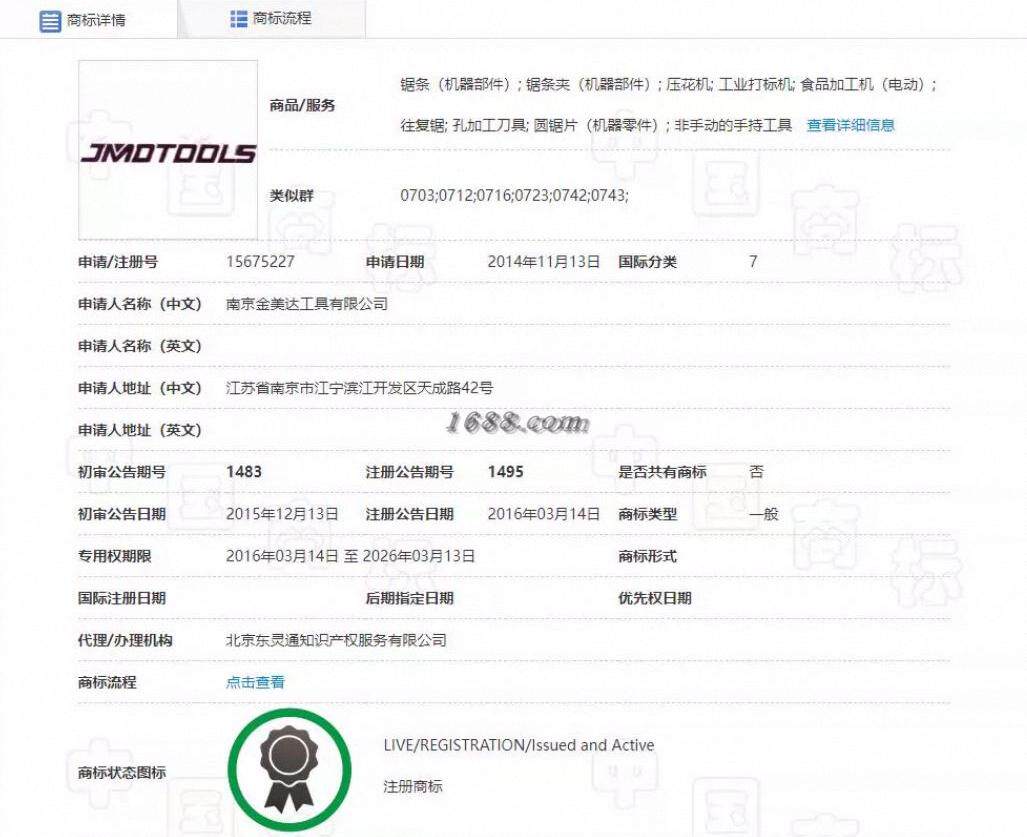Click the 商标详情 document icon
Screen dimensions: 1027x837
pos(50,20)
